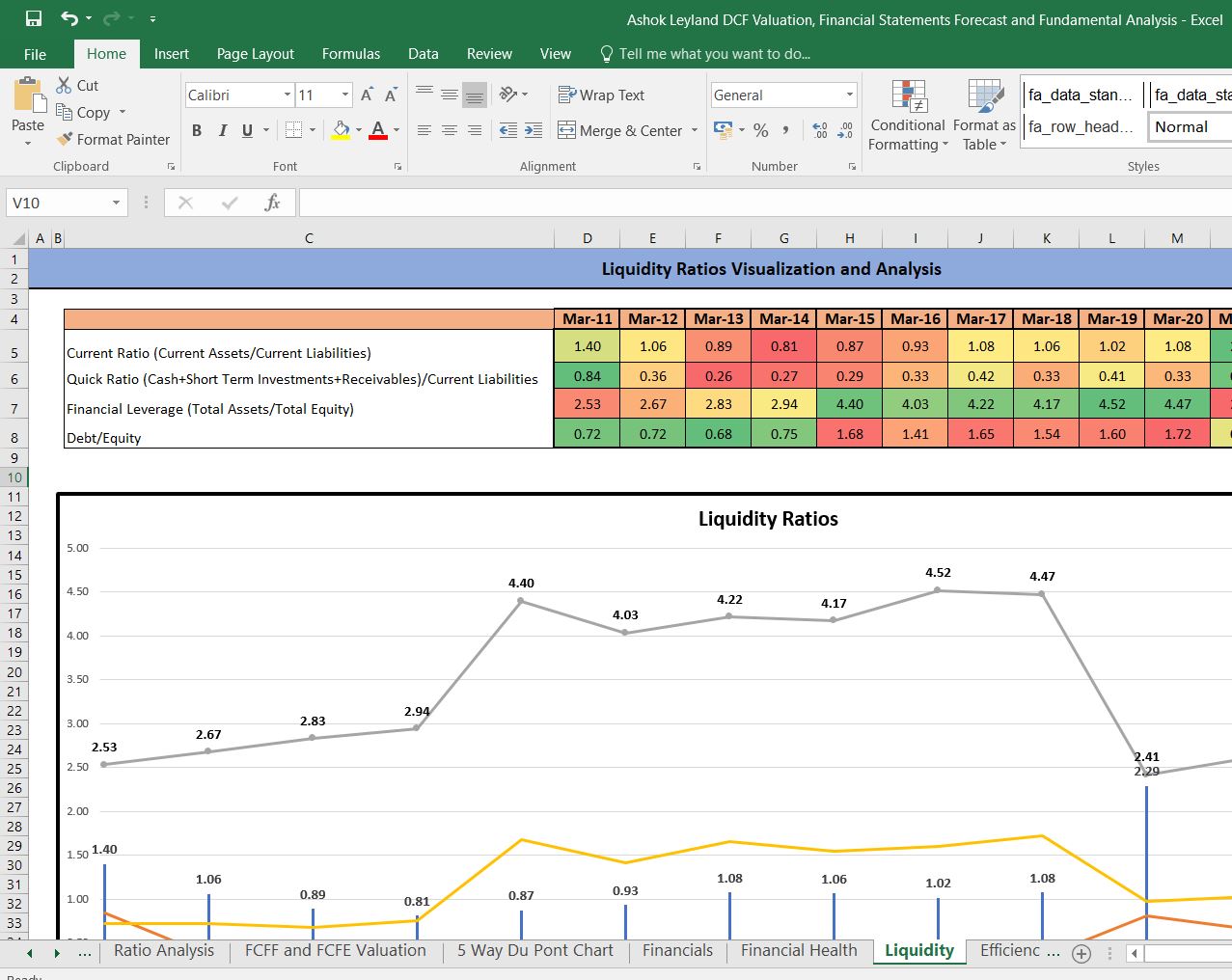The image size is (1232, 980).
Task: Switch to the Page Layout ribbon tab
Action: point(256,54)
